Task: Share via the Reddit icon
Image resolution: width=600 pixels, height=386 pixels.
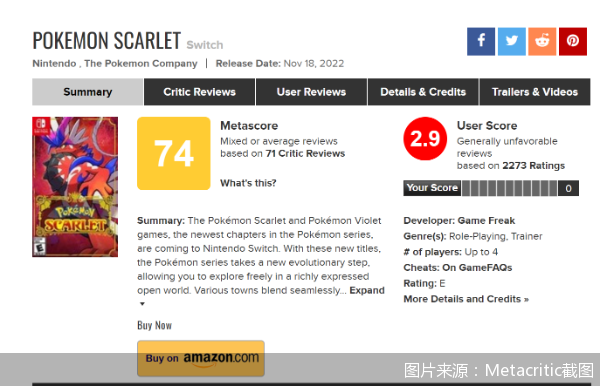Action: (x=542, y=41)
